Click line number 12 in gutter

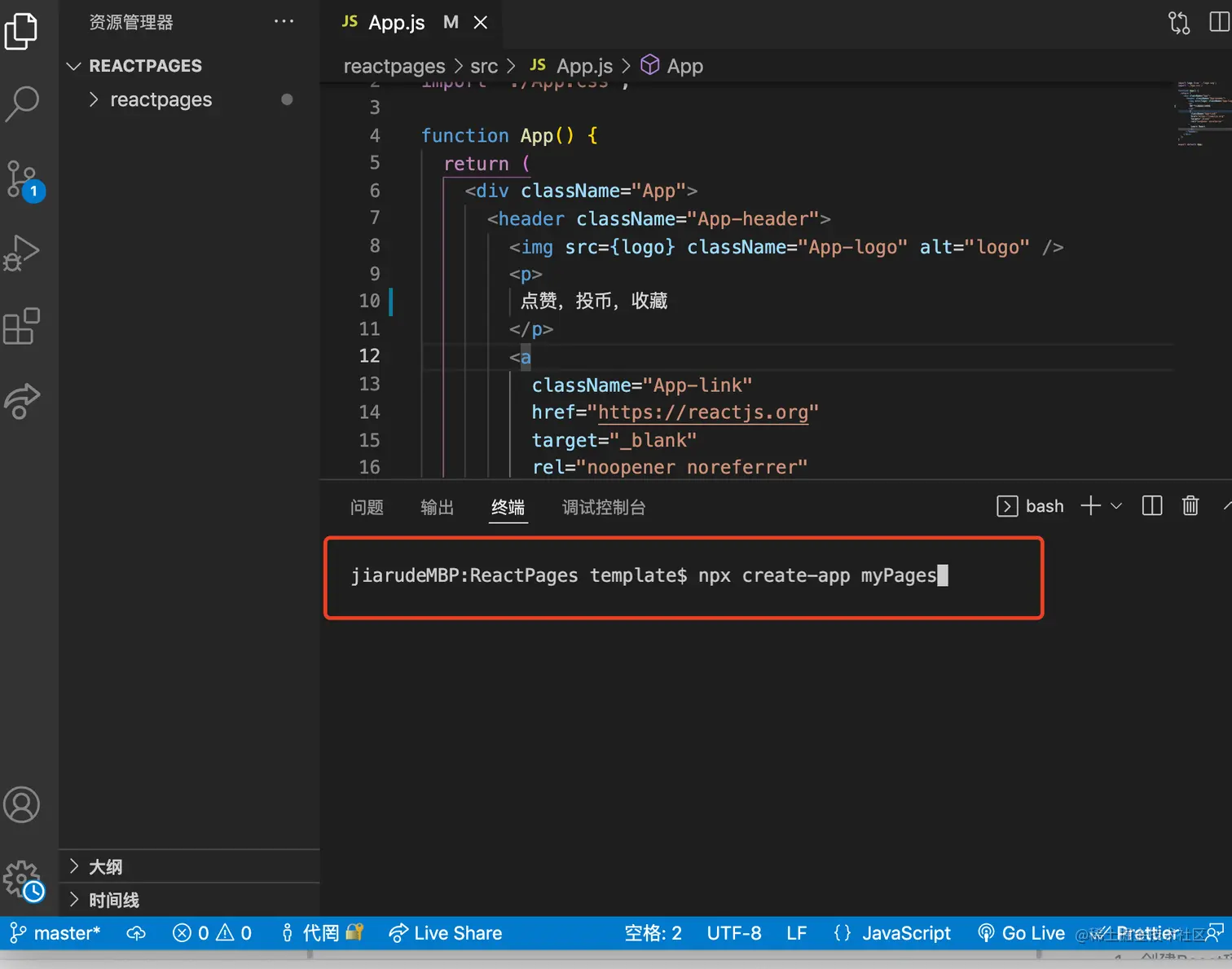pyautogui.click(x=370, y=356)
